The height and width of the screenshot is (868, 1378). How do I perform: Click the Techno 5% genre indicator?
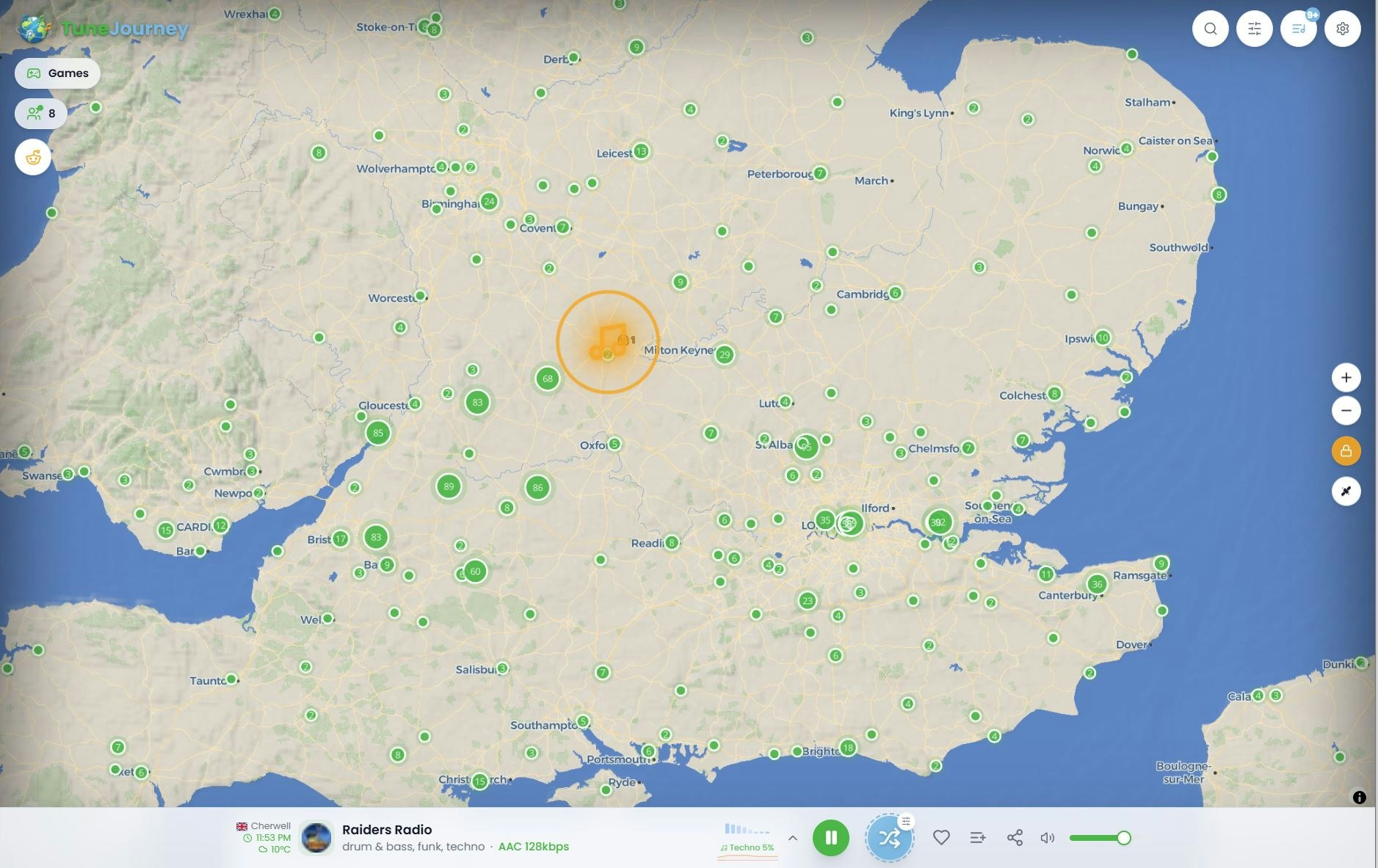[747, 847]
